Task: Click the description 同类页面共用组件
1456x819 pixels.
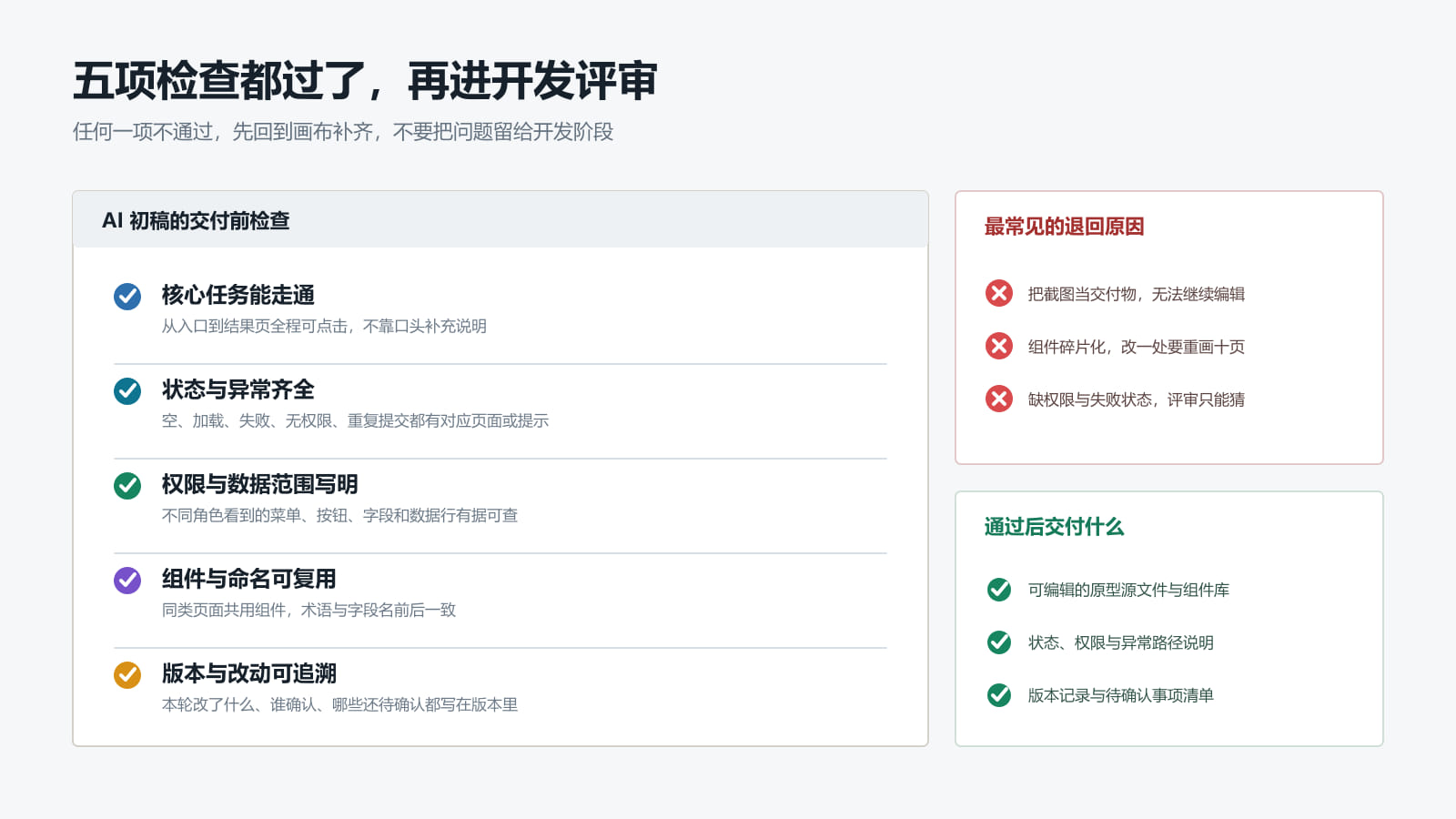Action: point(308,610)
